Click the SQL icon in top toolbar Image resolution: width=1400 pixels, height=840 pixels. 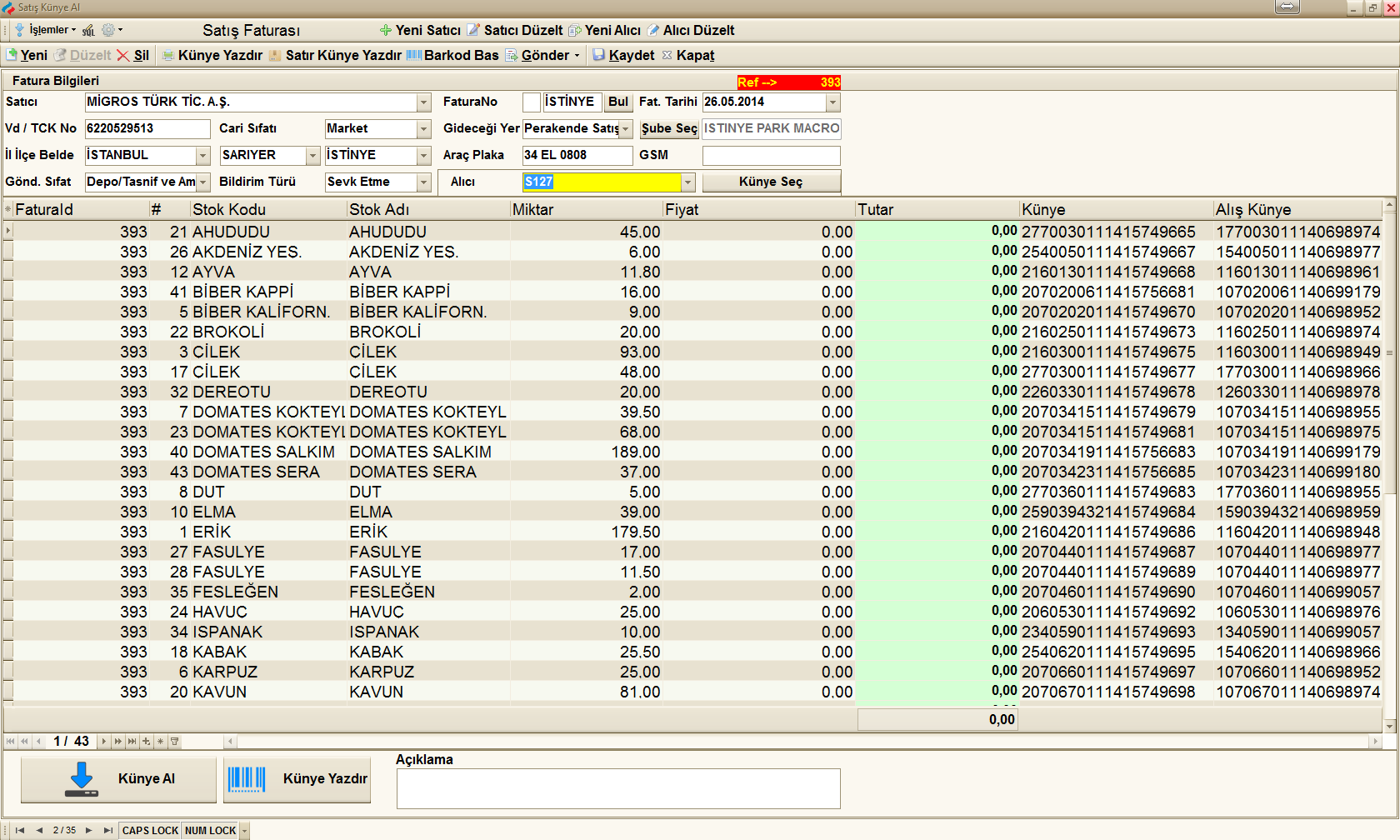pos(88,30)
